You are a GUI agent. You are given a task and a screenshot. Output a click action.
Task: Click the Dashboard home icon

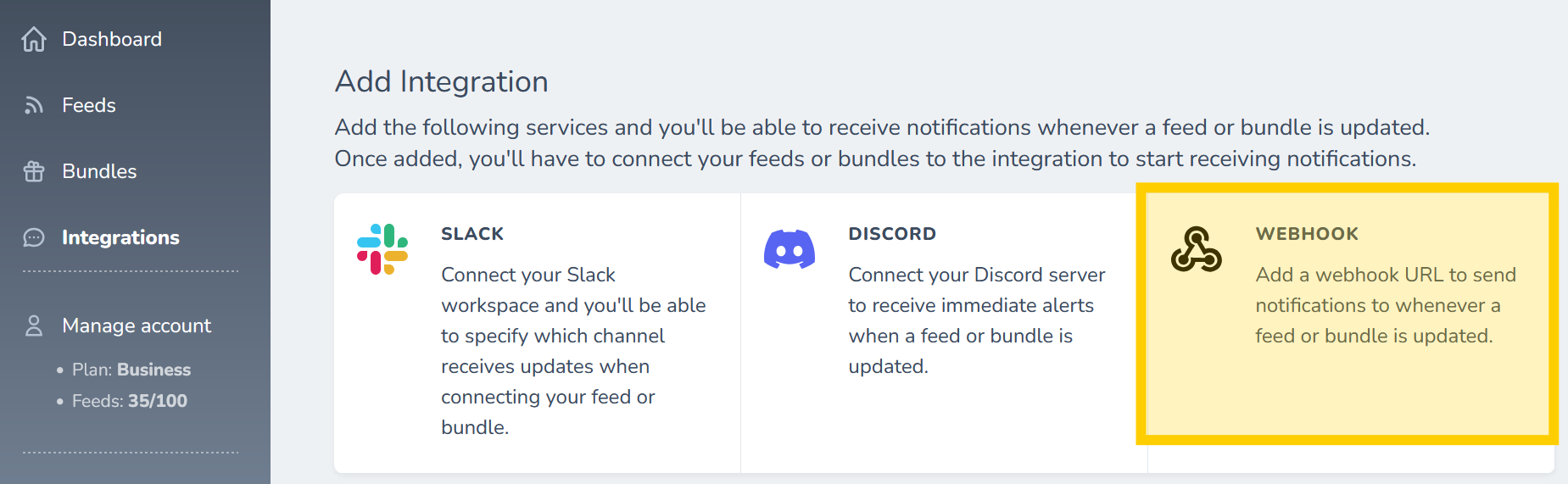[34, 39]
